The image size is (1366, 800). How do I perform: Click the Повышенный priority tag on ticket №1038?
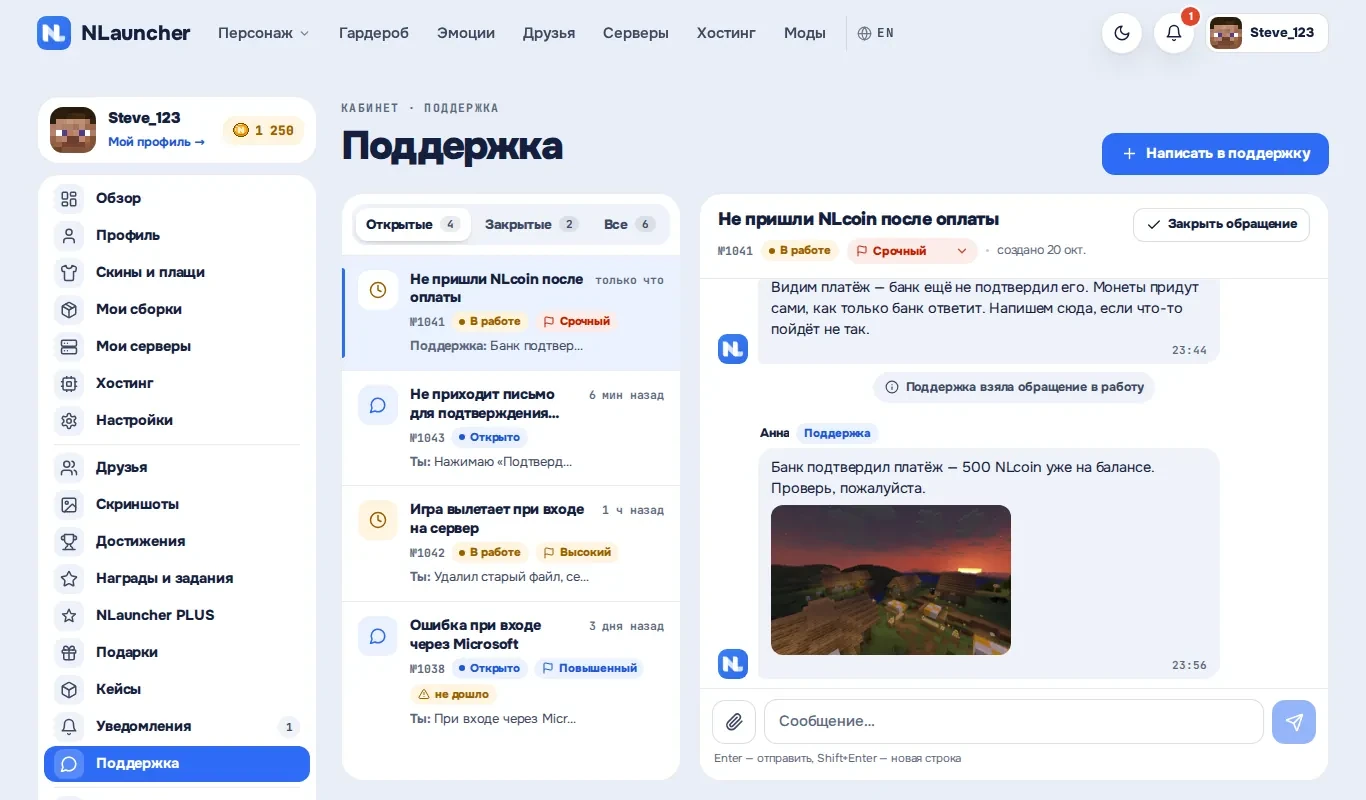[x=588, y=668]
